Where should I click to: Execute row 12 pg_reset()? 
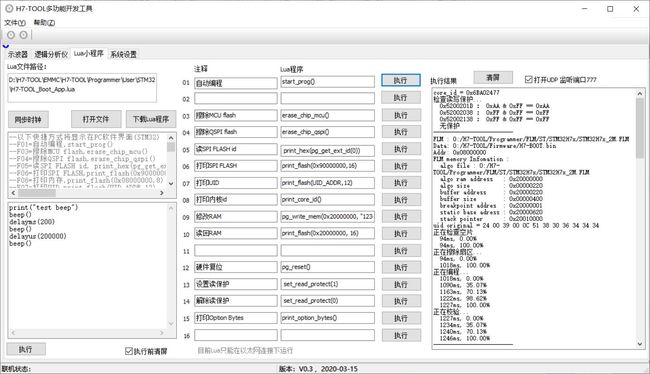pyautogui.click(x=401, y=267)
